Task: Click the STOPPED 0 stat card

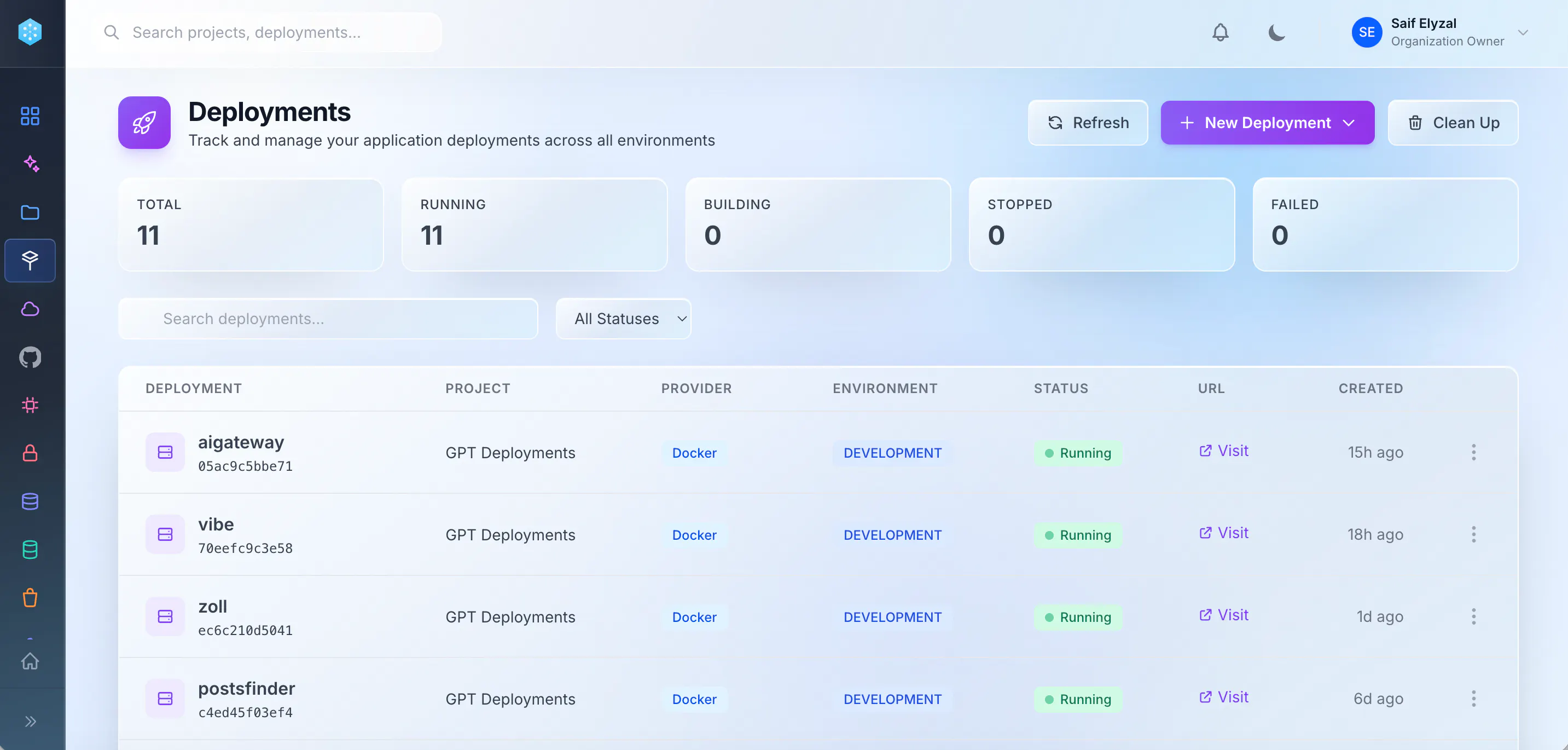Action: [x=1102, y=225]
